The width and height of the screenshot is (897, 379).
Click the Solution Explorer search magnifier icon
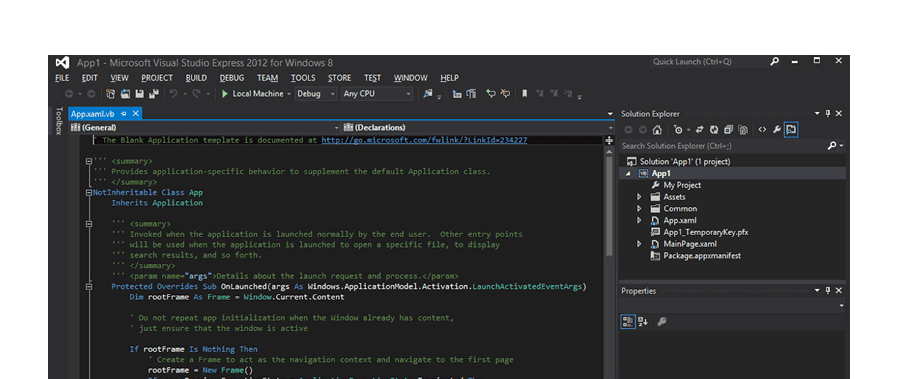(x=832, y=146)
